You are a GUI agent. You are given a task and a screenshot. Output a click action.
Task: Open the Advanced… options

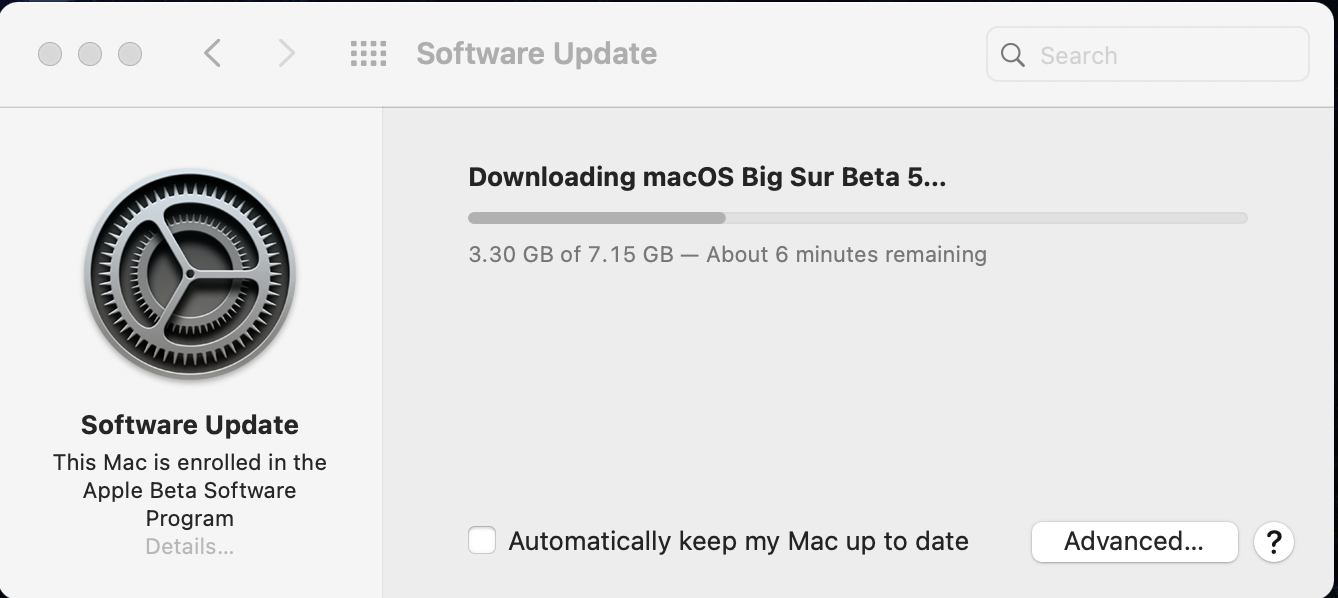click(x=1134, y=541)
